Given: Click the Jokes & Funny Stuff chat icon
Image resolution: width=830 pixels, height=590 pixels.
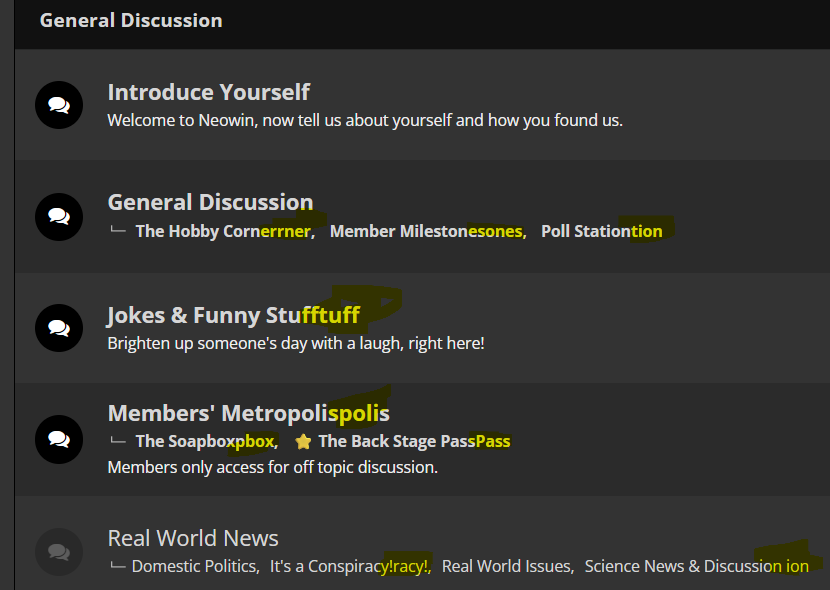Looking at the screenshot, I should [x=59, y=328].
